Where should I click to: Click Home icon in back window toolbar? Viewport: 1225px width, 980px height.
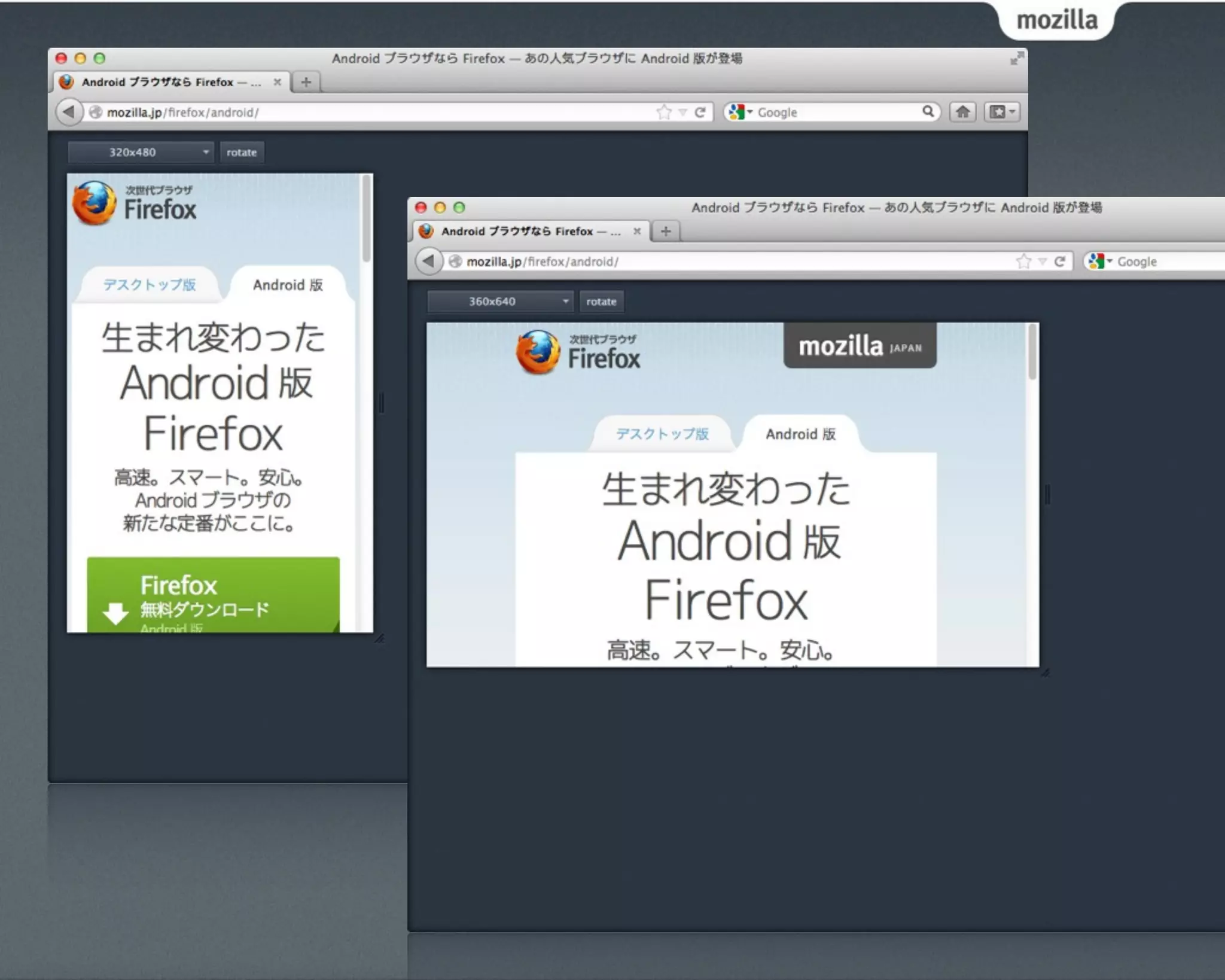(962, 112)
